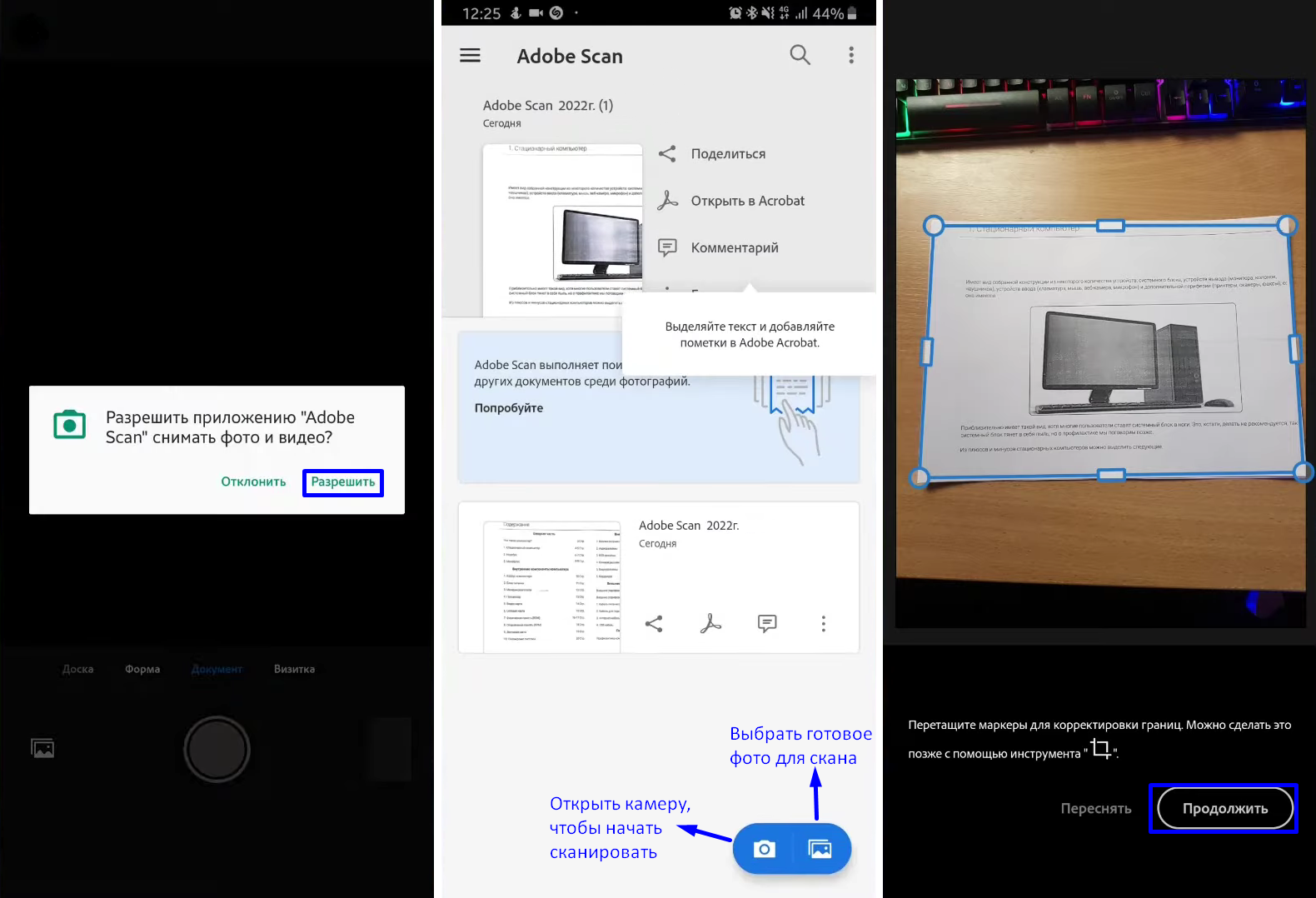Open more options on lower document card
Viewport: 1316px width, 898px height.
[824, 624]
